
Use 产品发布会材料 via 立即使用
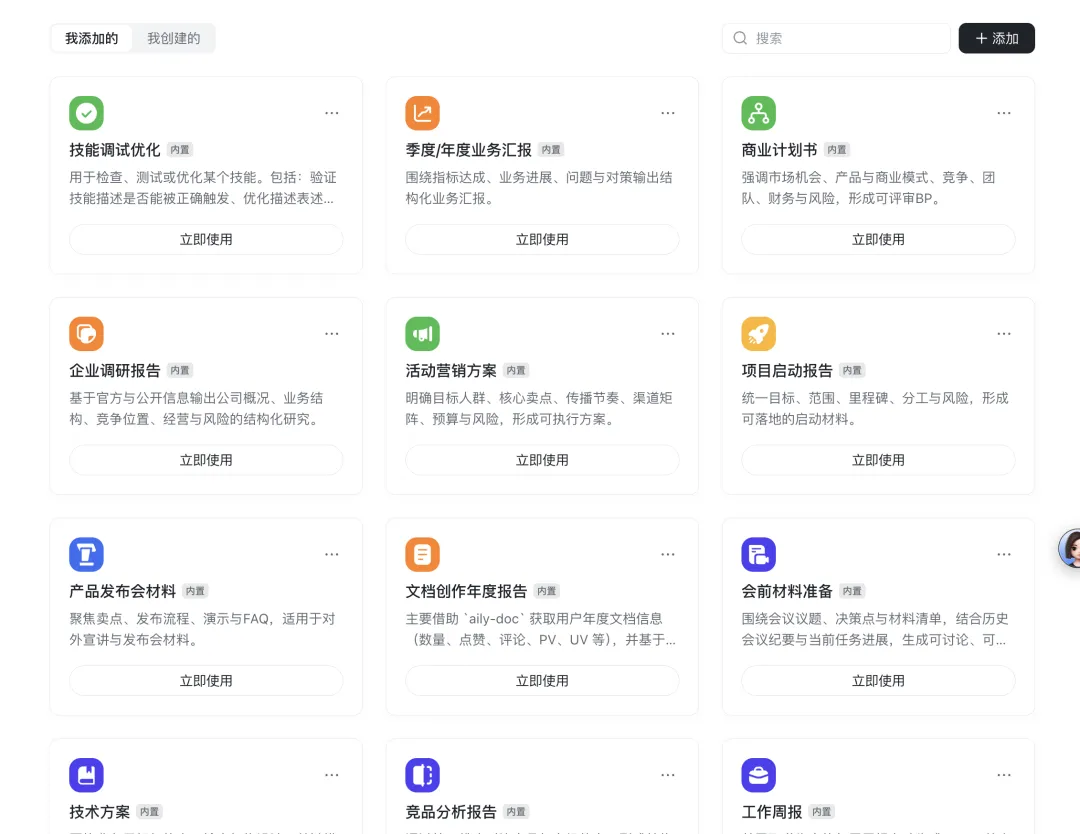(x=206, y=680)
